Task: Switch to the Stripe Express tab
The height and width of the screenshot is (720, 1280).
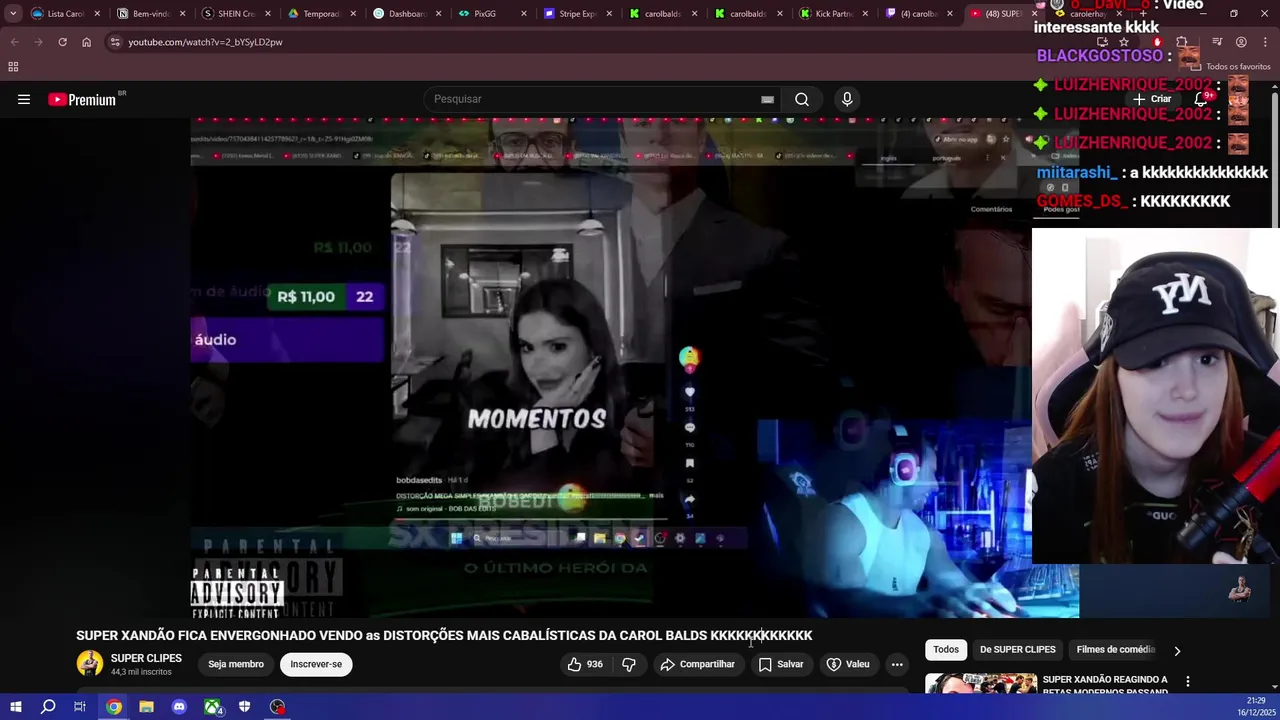Action: pyautogui.click(x=577, y=14)
